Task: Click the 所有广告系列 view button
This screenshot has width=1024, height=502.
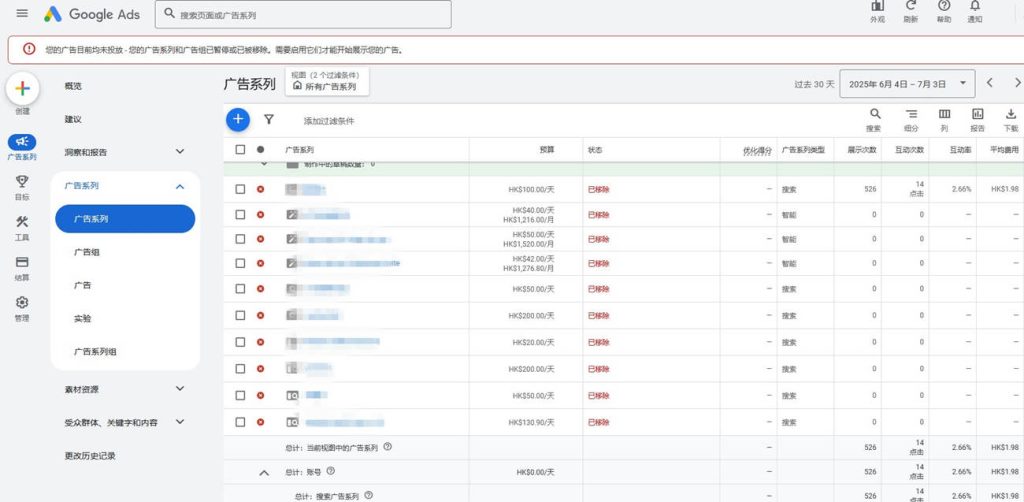Action: [325, 87]
